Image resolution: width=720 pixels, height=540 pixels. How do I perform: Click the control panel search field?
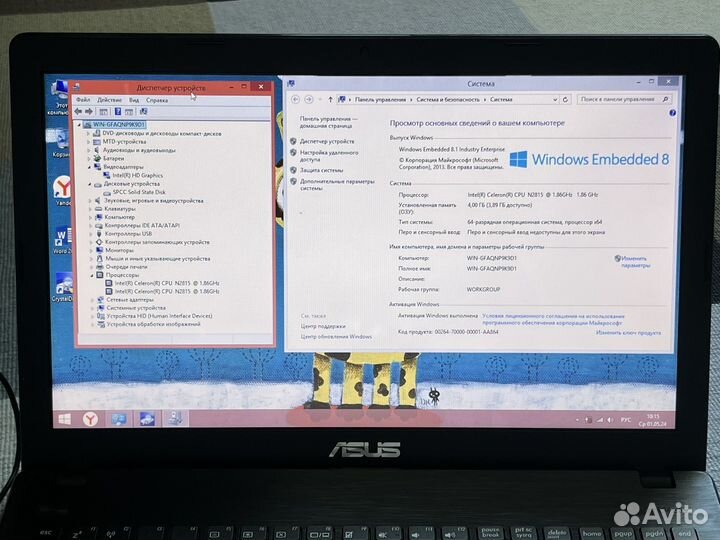point(624,99)
